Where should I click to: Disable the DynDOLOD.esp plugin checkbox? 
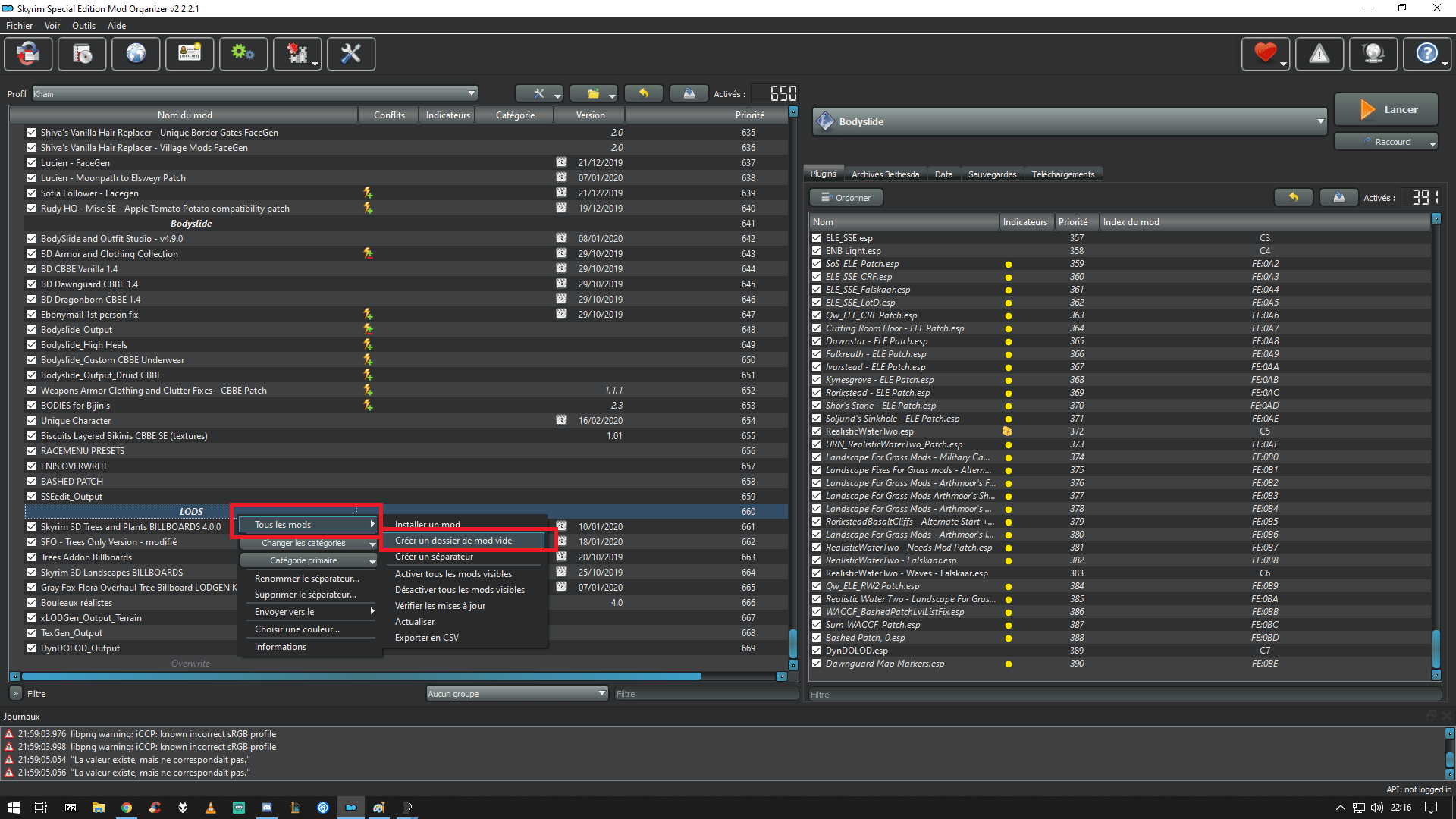pos(817,651)
